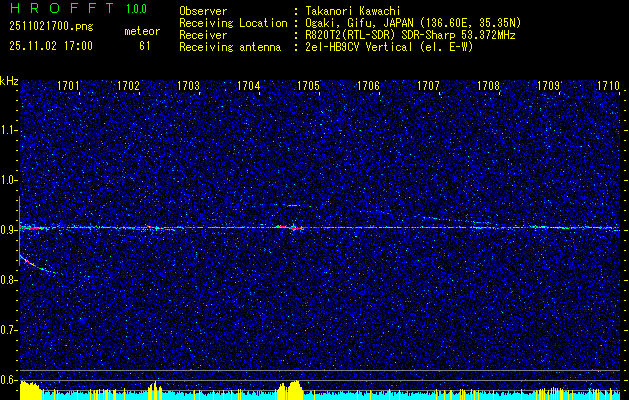The image size is (629, 400).
Task: Click the 0.7 frequency axis label
Action: click(8, 330)
